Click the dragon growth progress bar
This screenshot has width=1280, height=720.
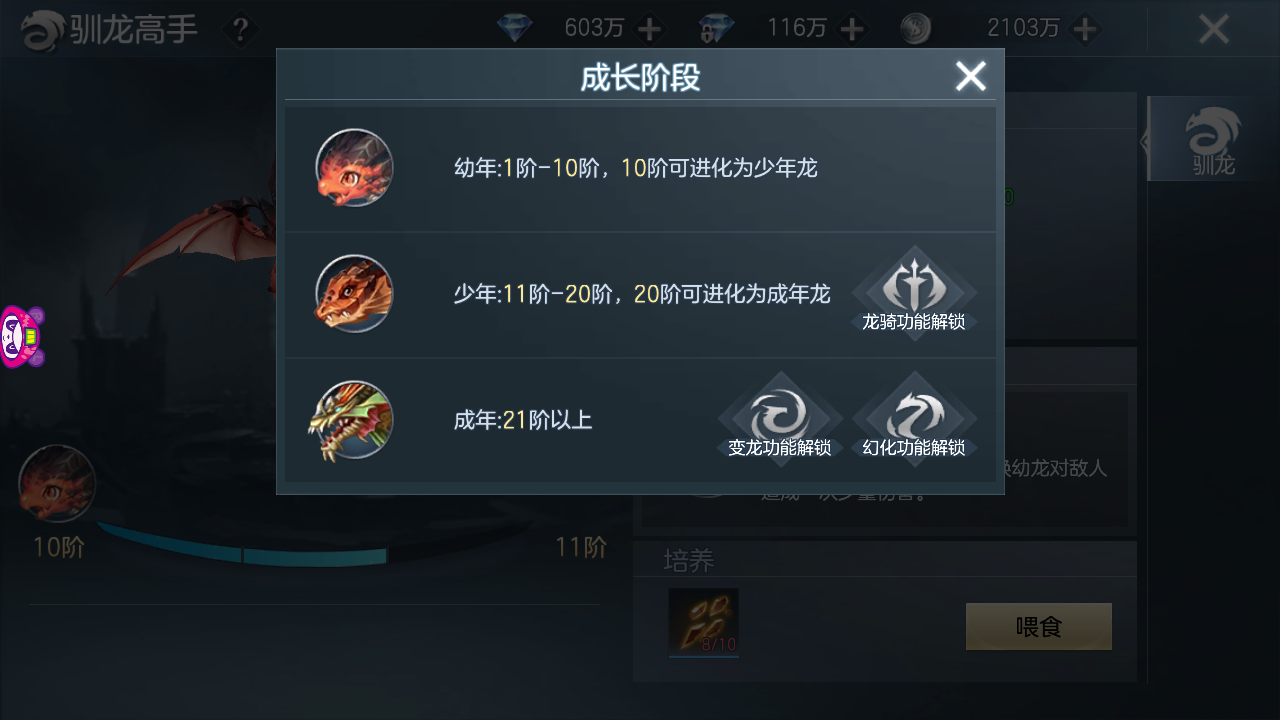tap(243, 548)
